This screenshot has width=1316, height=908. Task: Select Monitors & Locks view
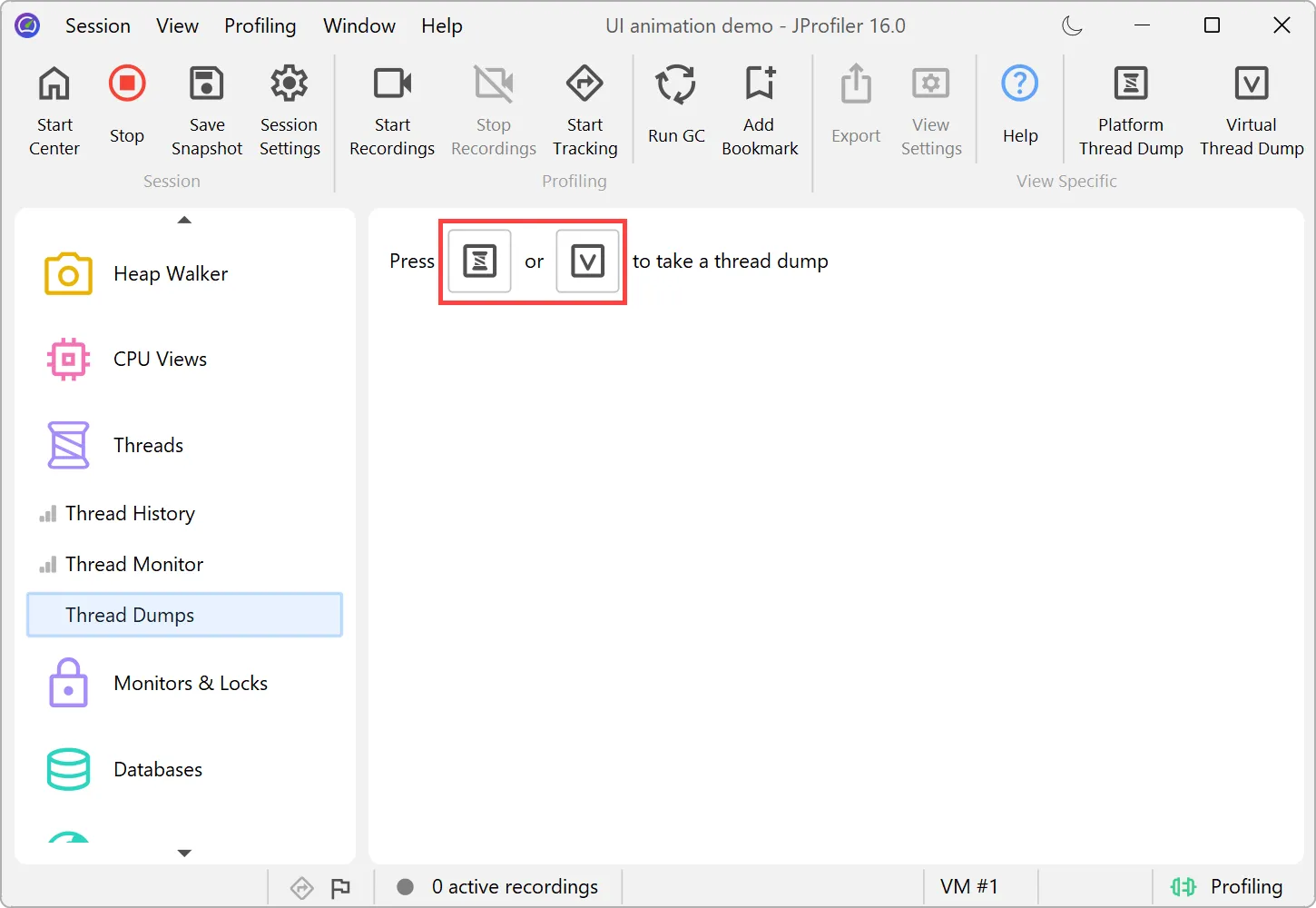191,683
